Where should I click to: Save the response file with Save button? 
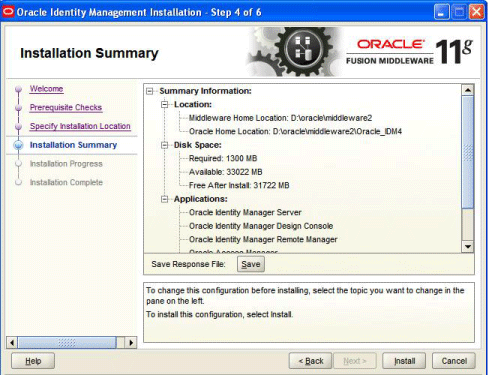click(251, 264)
